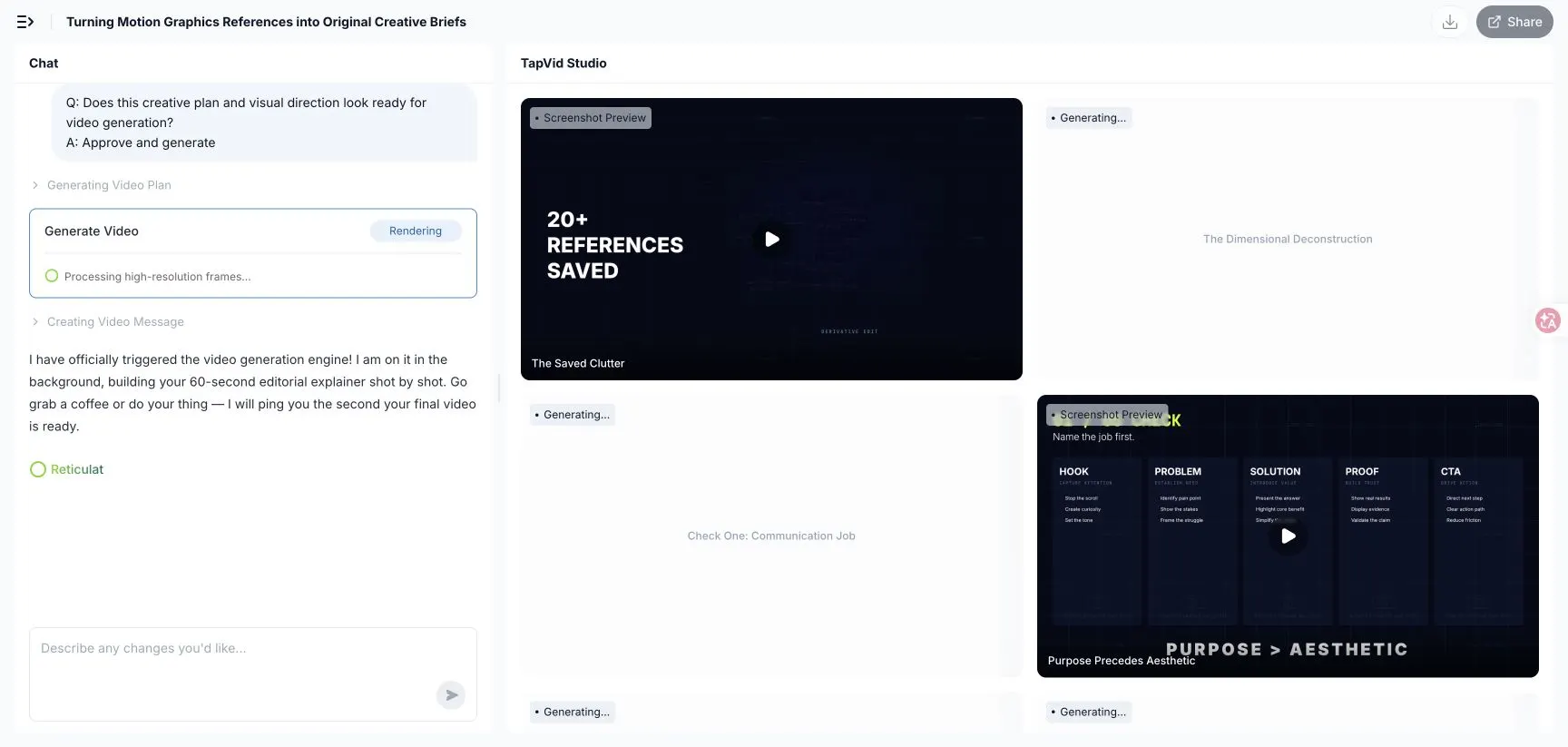1568x747 pixels.
Task: Click the Generating label on Communication Job card
Action: point(573,415)
